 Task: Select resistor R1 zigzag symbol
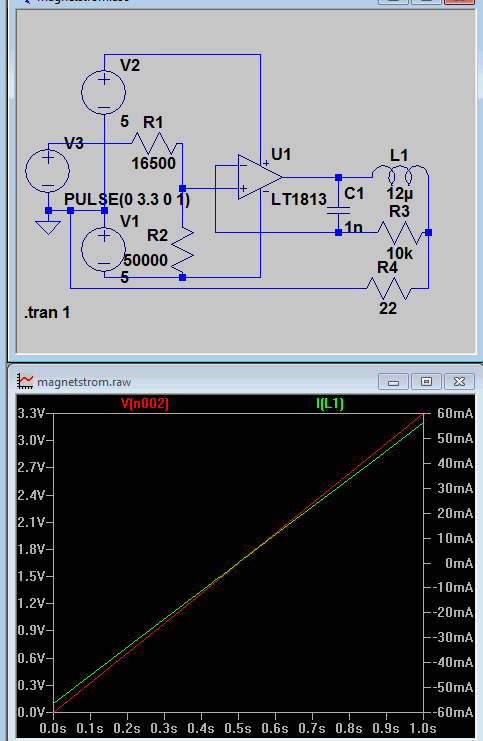click(x=156, y=143)
